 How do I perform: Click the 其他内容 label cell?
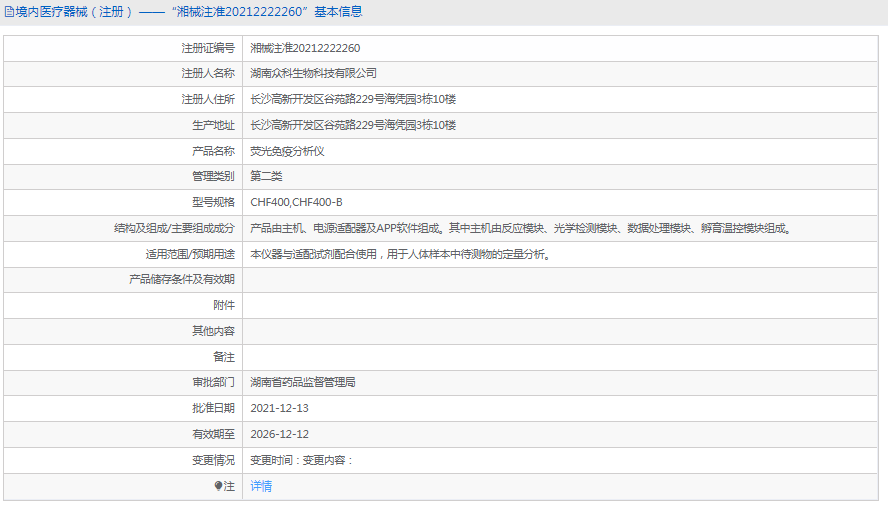tap(123, 331)
